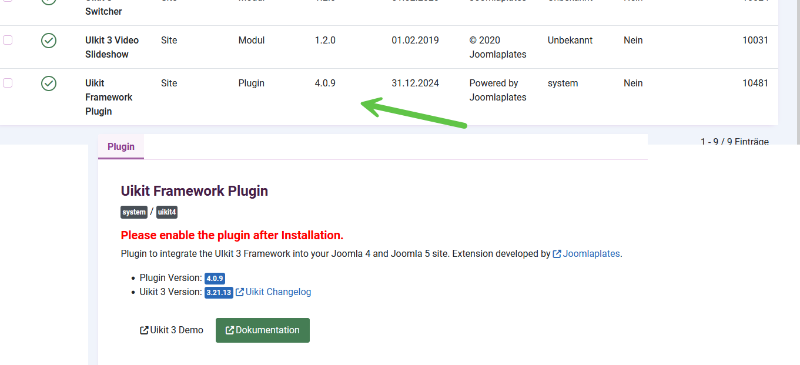Toggle enabled status icon for Uikit Framework Plugin
The width and height of the screenshot is (800, 365).
point(48,83)
